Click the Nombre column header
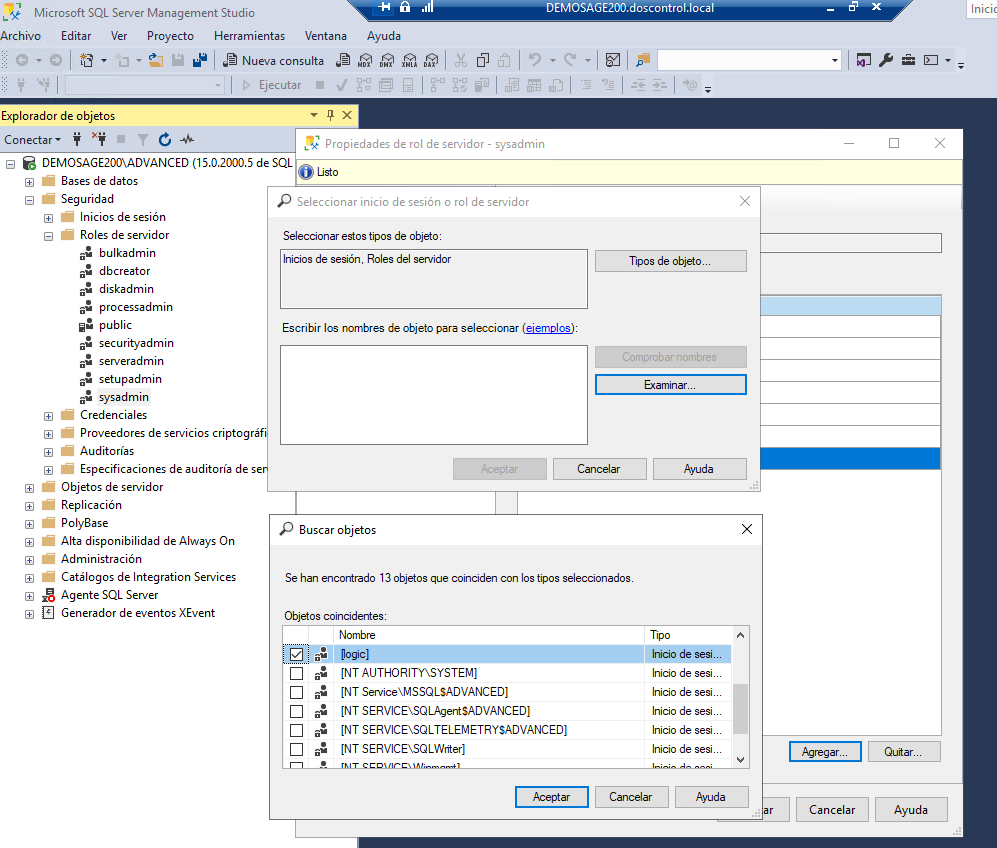997x848 pixels. pyautogui.click(x=488, y=635)
